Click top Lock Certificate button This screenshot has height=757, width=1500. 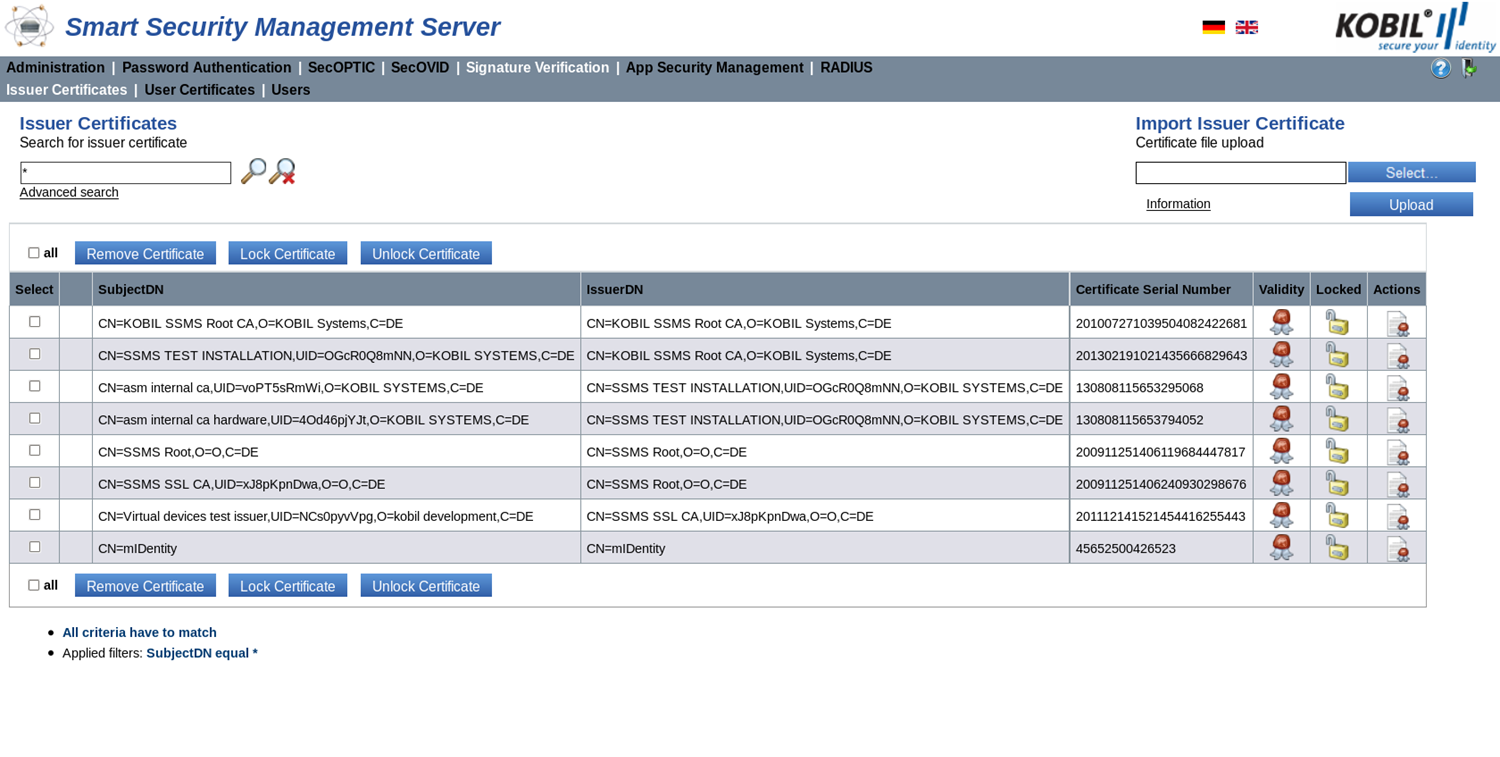[x=288, y=253]
